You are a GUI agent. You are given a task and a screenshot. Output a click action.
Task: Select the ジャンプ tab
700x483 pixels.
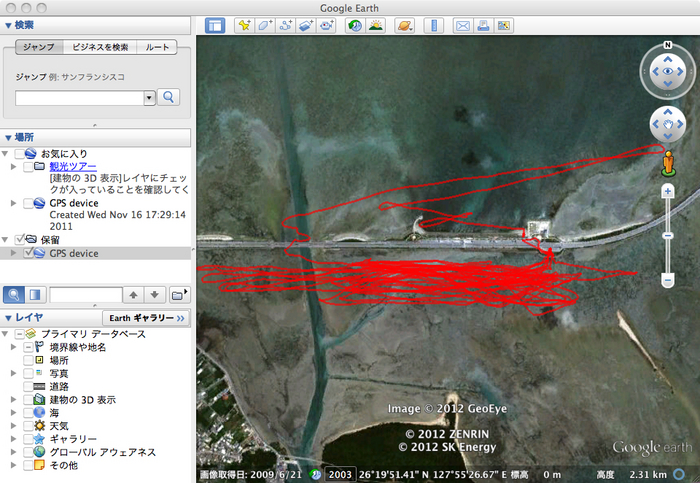(x=39, y=47)
